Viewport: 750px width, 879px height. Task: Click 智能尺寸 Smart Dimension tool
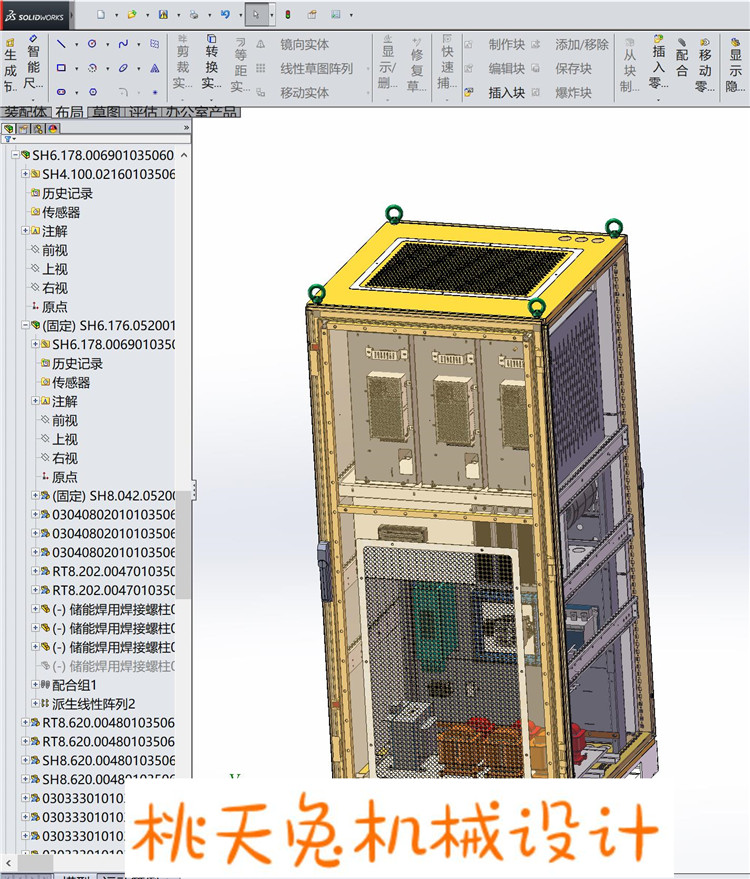pos(34,64)
